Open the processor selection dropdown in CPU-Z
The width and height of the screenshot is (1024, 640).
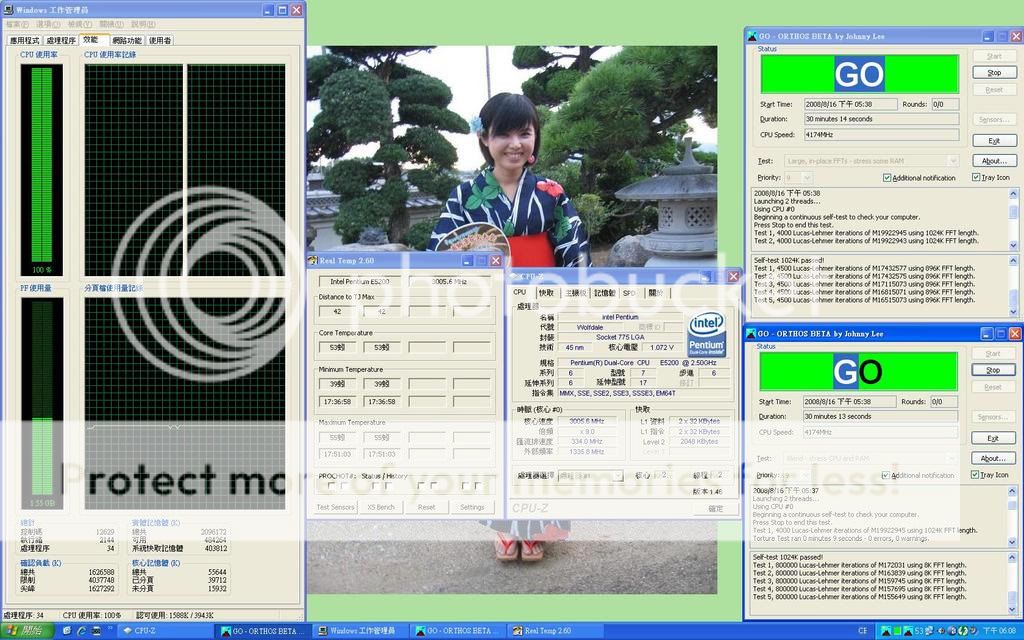point(616,474)
